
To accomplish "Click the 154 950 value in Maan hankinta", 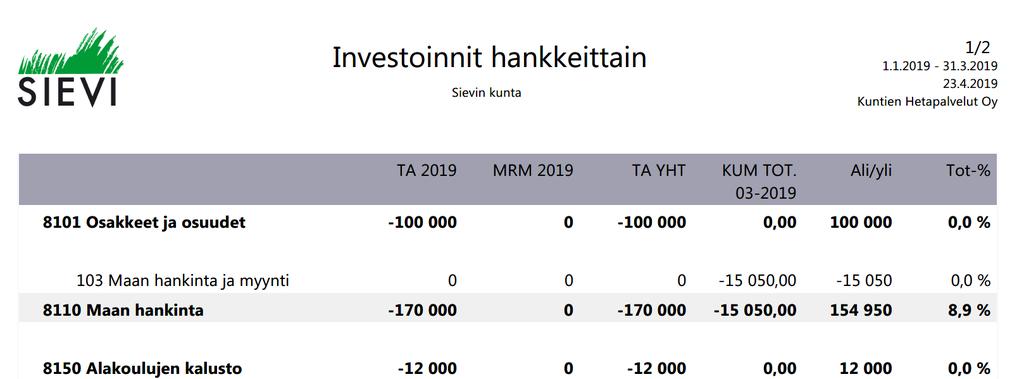I will point(861,310).
